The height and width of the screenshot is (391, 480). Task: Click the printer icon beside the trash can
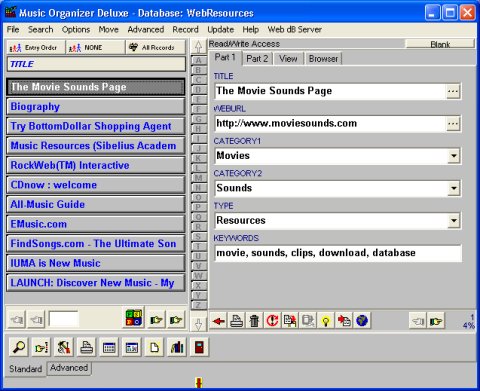point(236,321)
